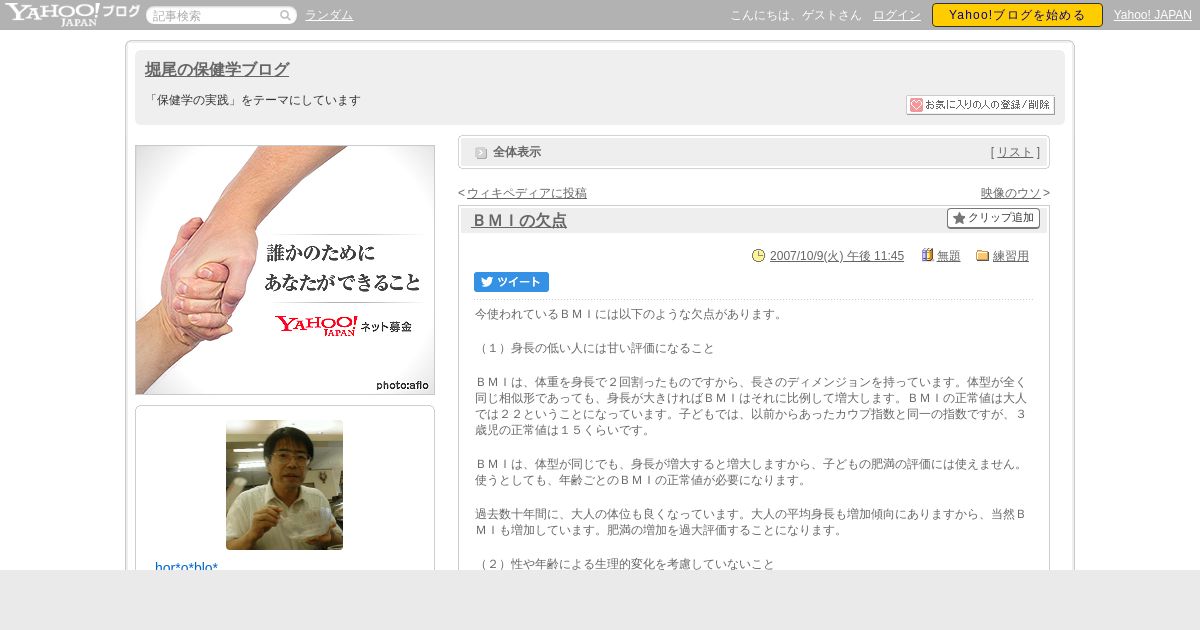The image size is (1200, 630).
Task: Open the post title ＢＭＩの欠点
Action: click(x=519, y=220)
